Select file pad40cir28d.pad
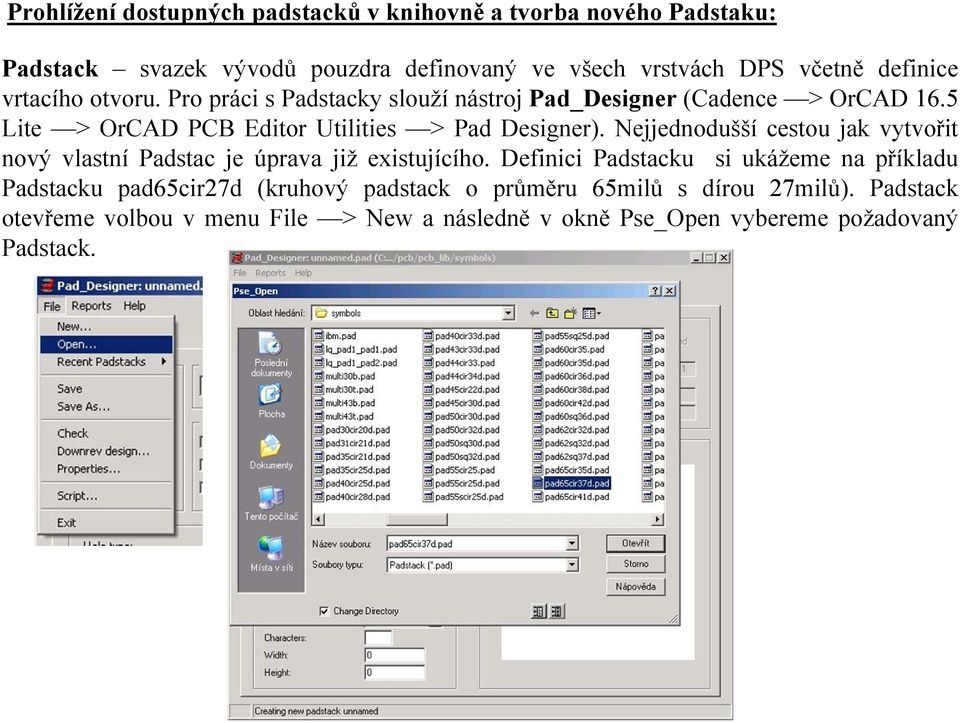Viewport: 960px width, 723px height. point(351,496)
